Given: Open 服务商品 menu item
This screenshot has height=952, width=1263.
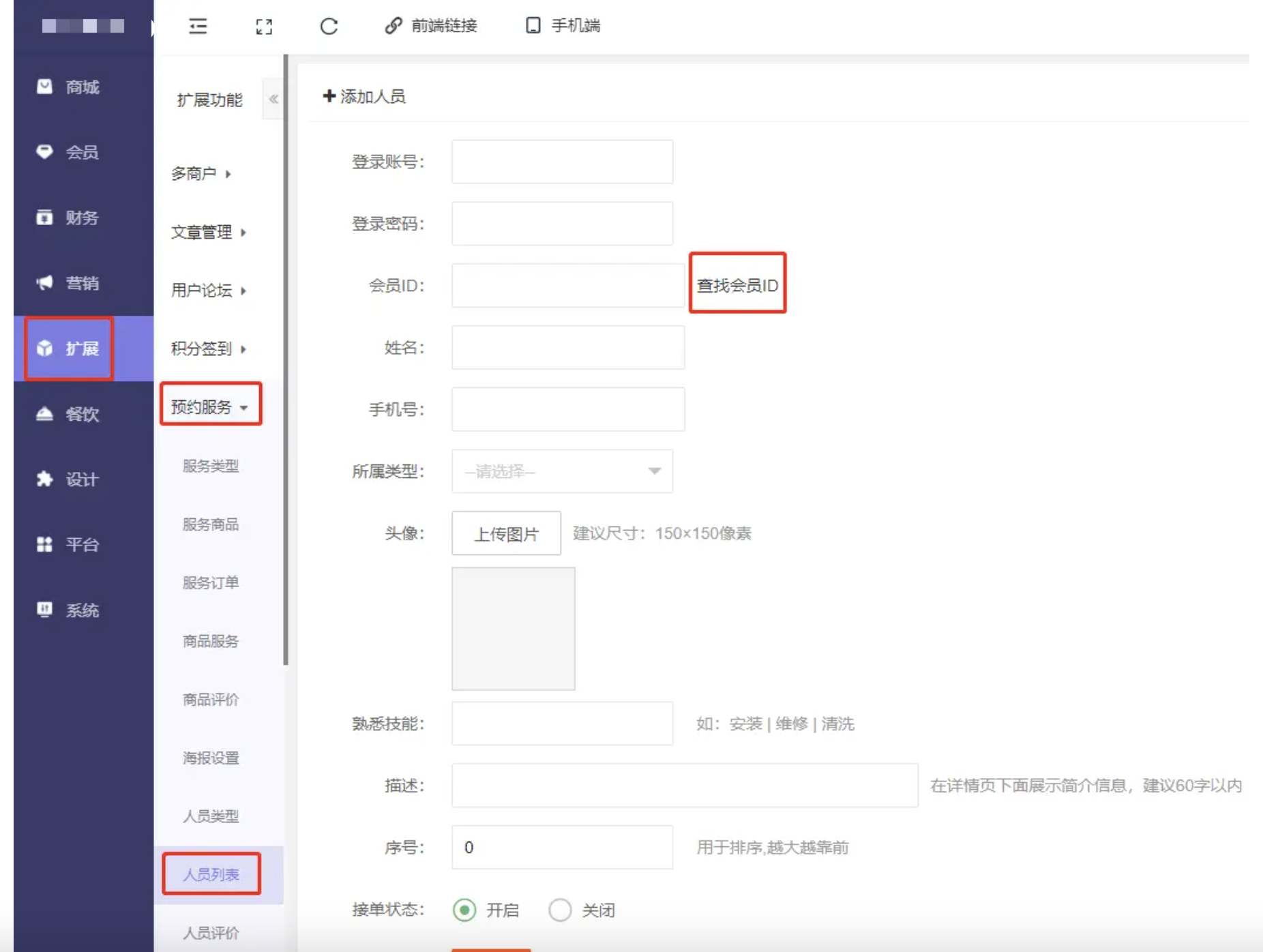Looking at the screenshot, I should click(x=211, y=524).
